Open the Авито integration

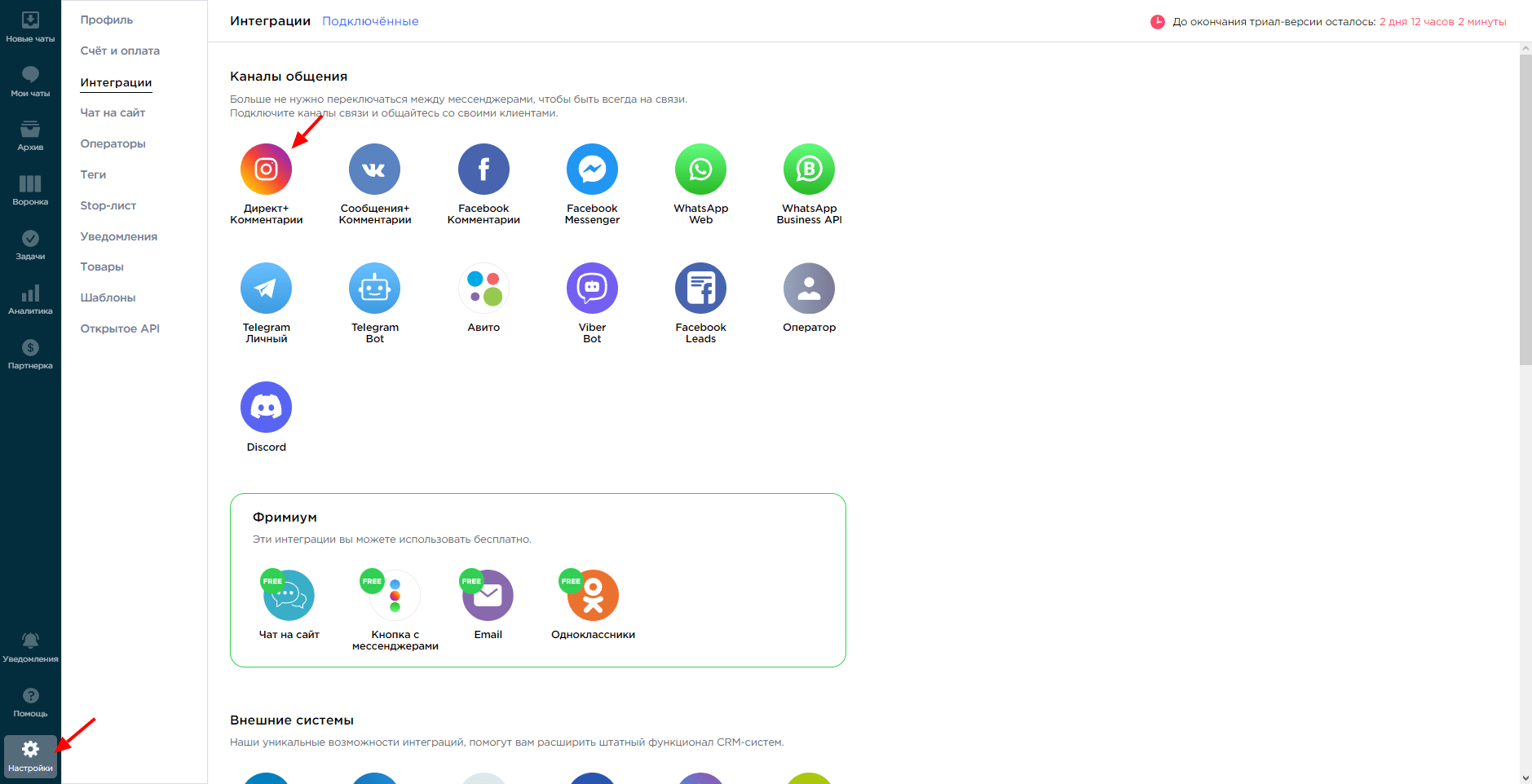pyautogui.click(x=483, y=288)
